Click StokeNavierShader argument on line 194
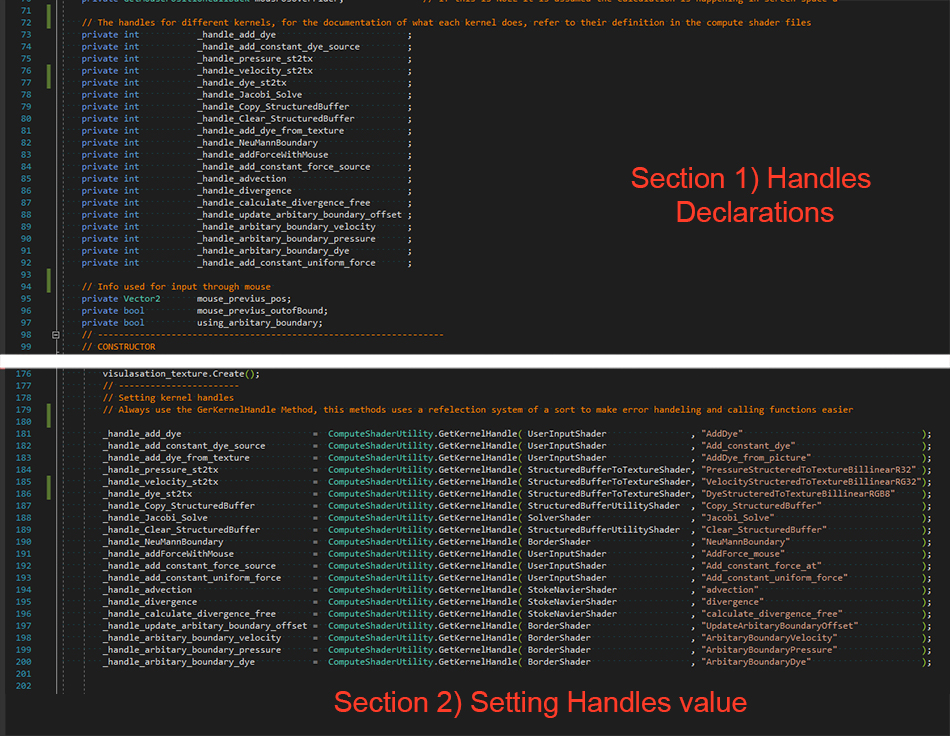 (x=572, y=590)
